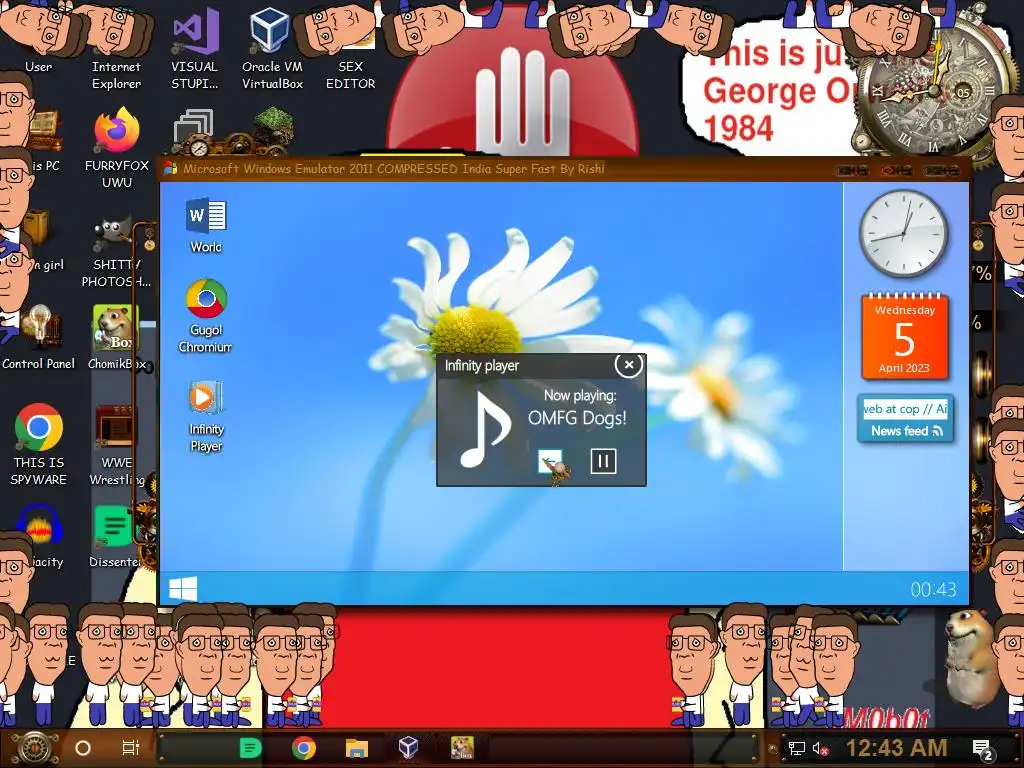Open the FURRYFOX UWU browser icon
This screenshot has height=768, width=1024.
click(x=116, y=149)
